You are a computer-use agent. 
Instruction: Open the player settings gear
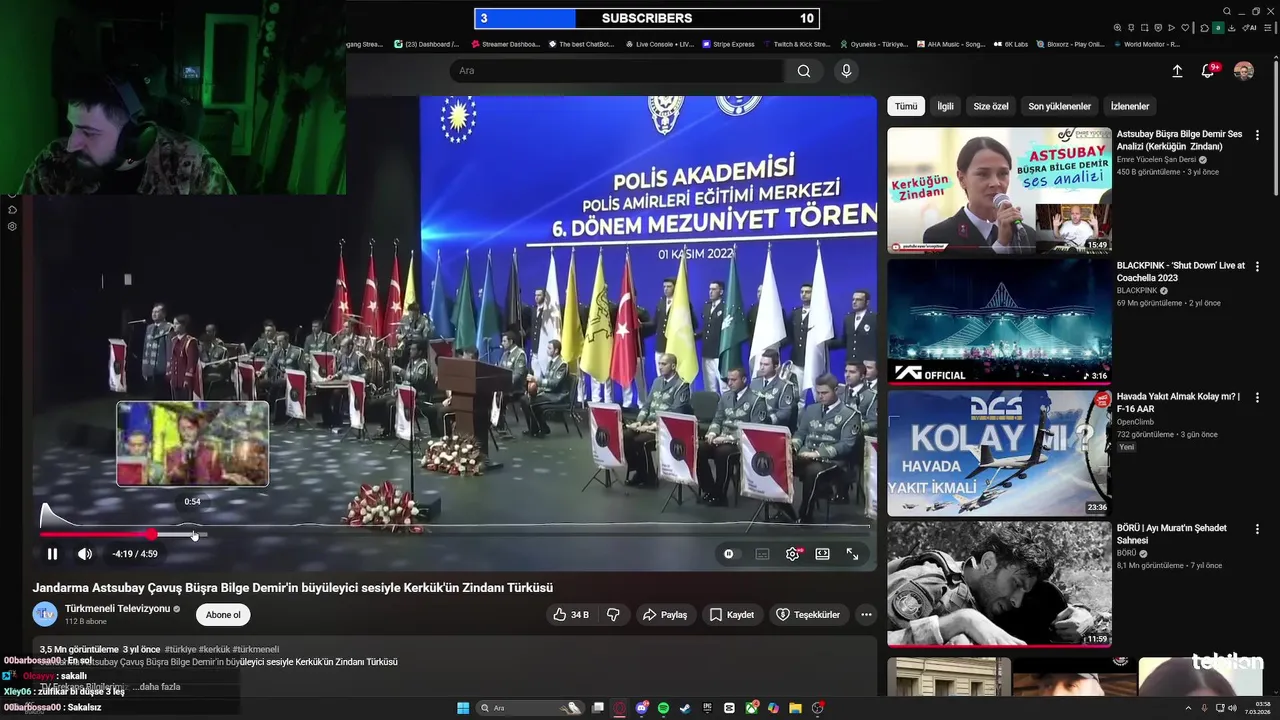[x=792, y=554]
